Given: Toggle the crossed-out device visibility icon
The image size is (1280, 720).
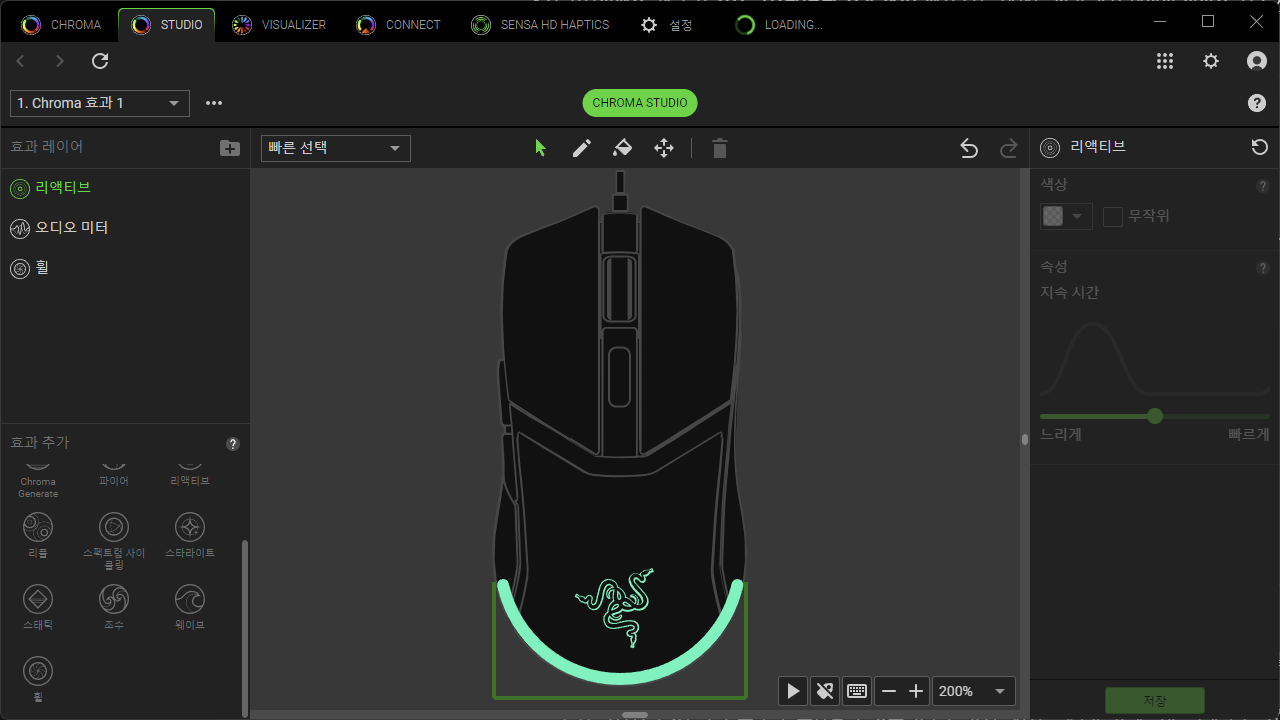Looking at the screenshot, I should click(x=824, y=691).
